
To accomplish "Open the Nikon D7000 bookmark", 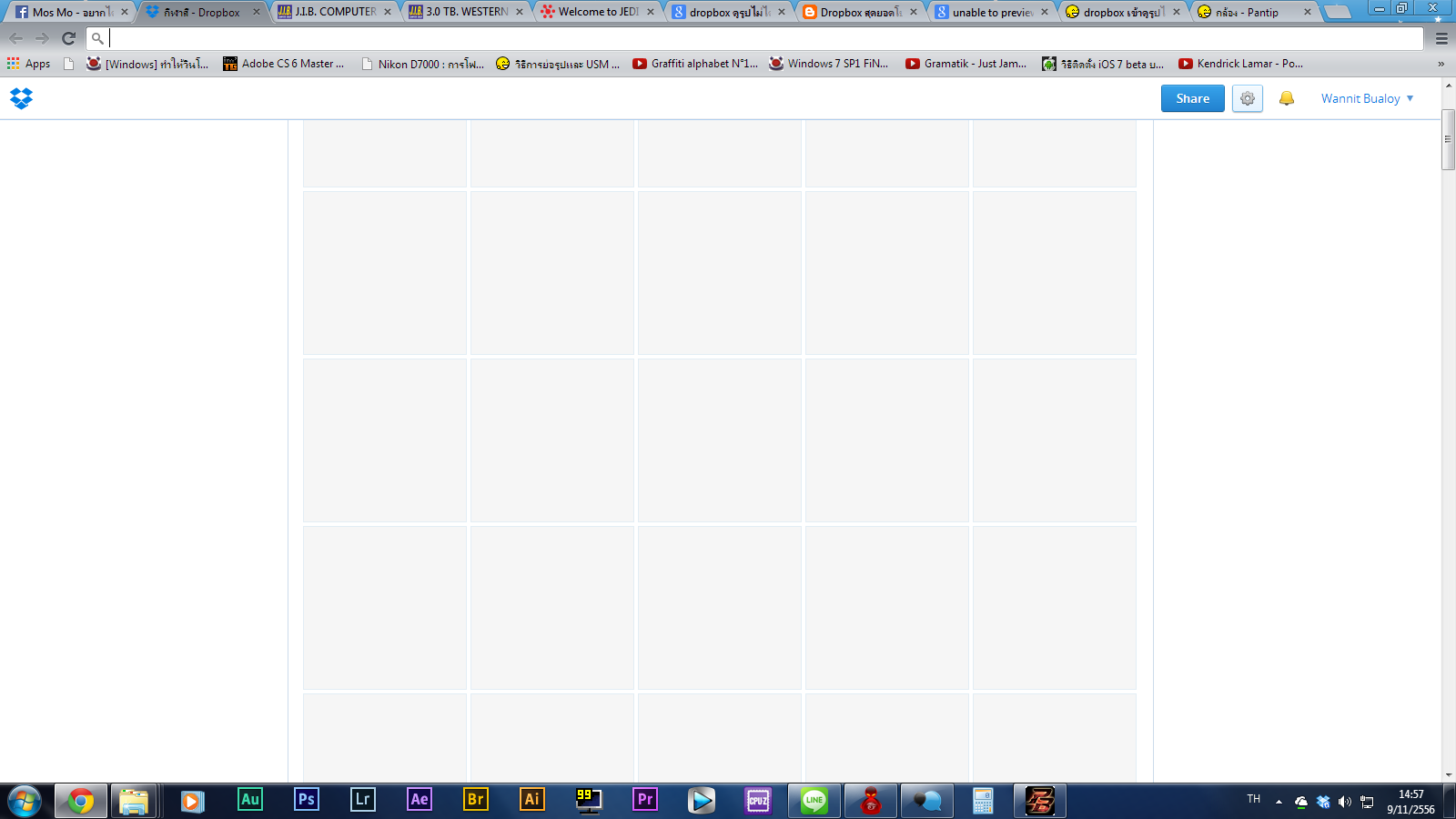I will [x=422, y=64].
